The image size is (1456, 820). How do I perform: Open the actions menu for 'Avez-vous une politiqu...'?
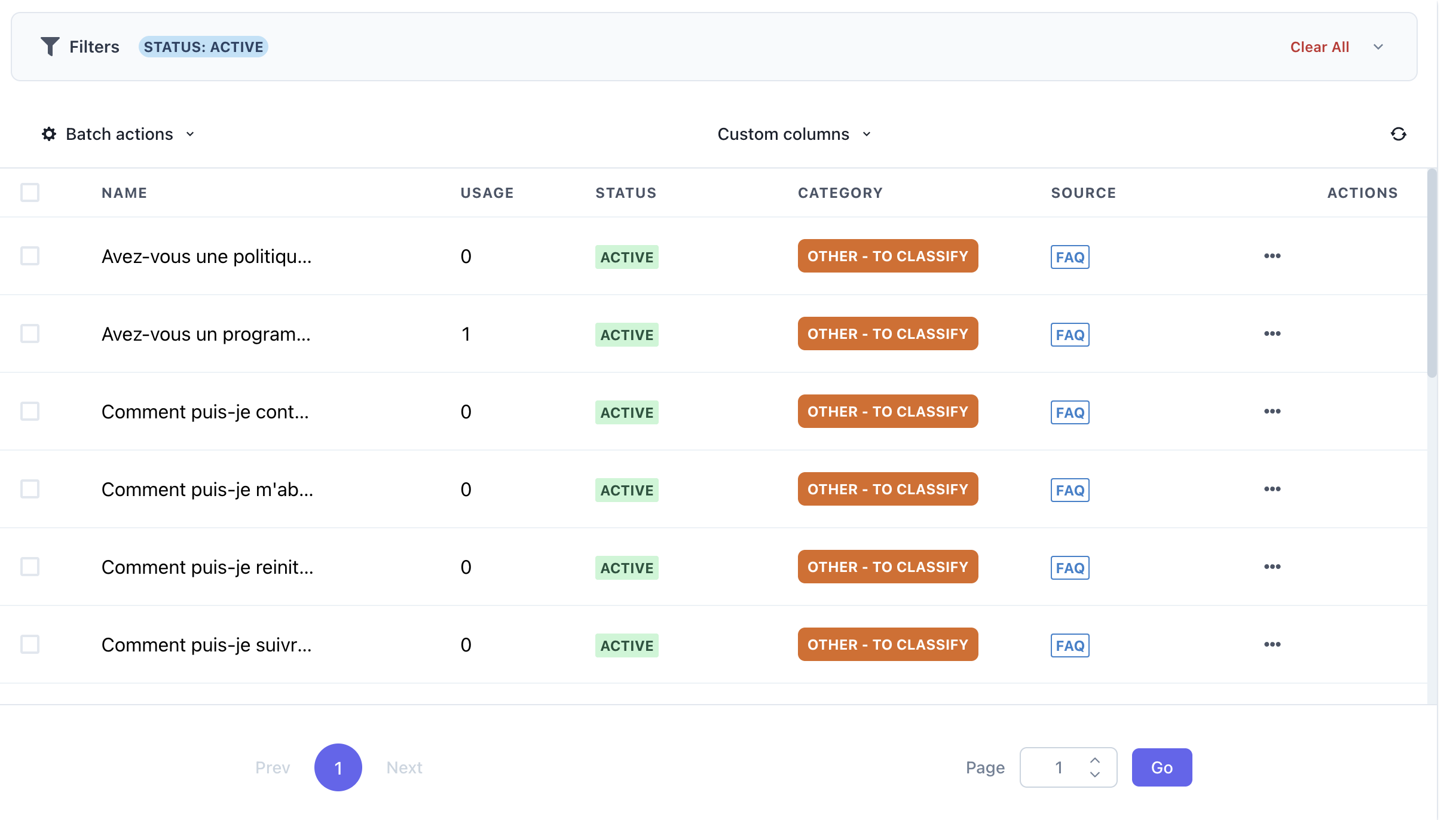[1273, 256]
